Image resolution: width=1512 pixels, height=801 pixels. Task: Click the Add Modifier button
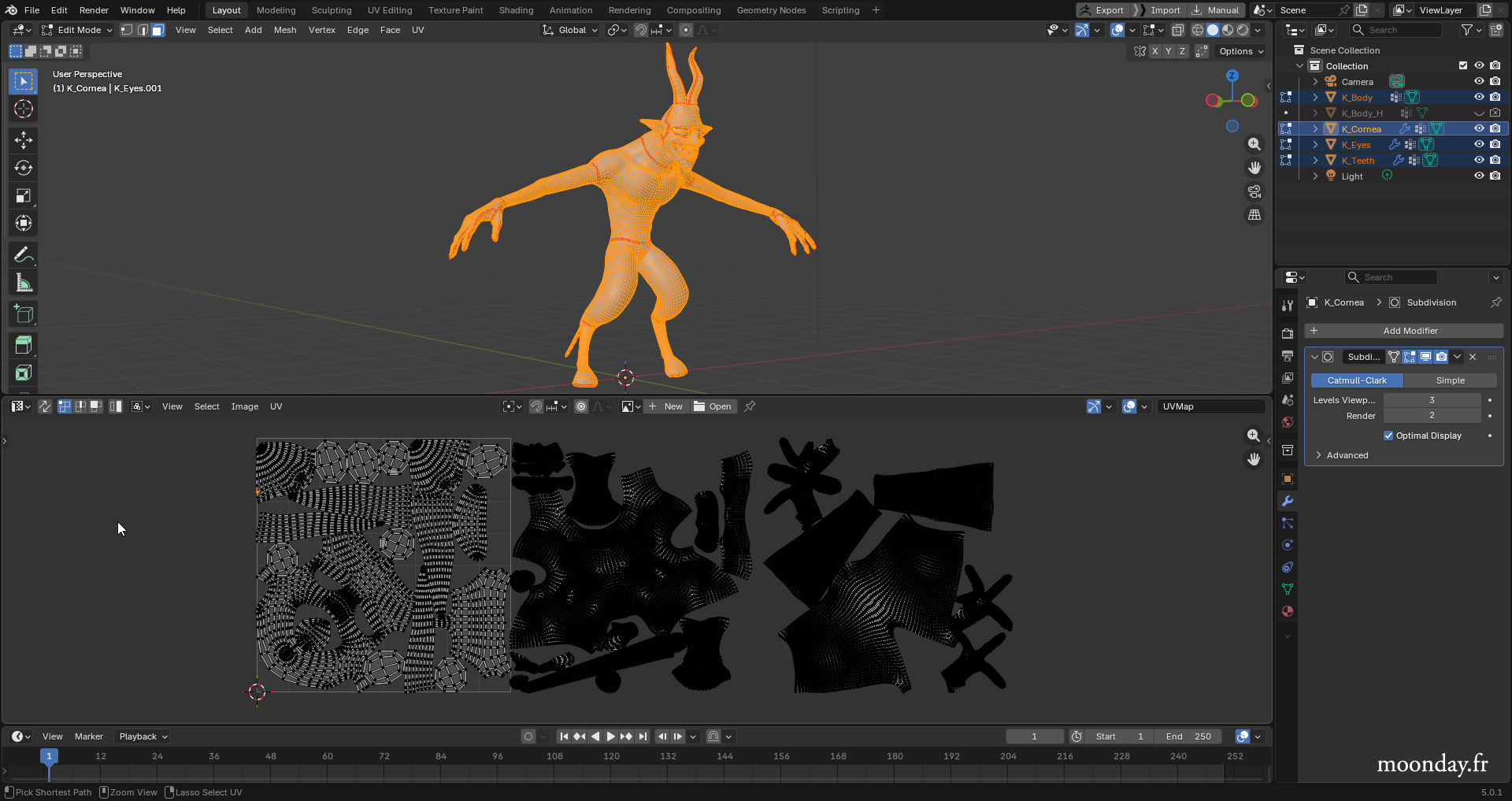click(x=1404, y=331)
